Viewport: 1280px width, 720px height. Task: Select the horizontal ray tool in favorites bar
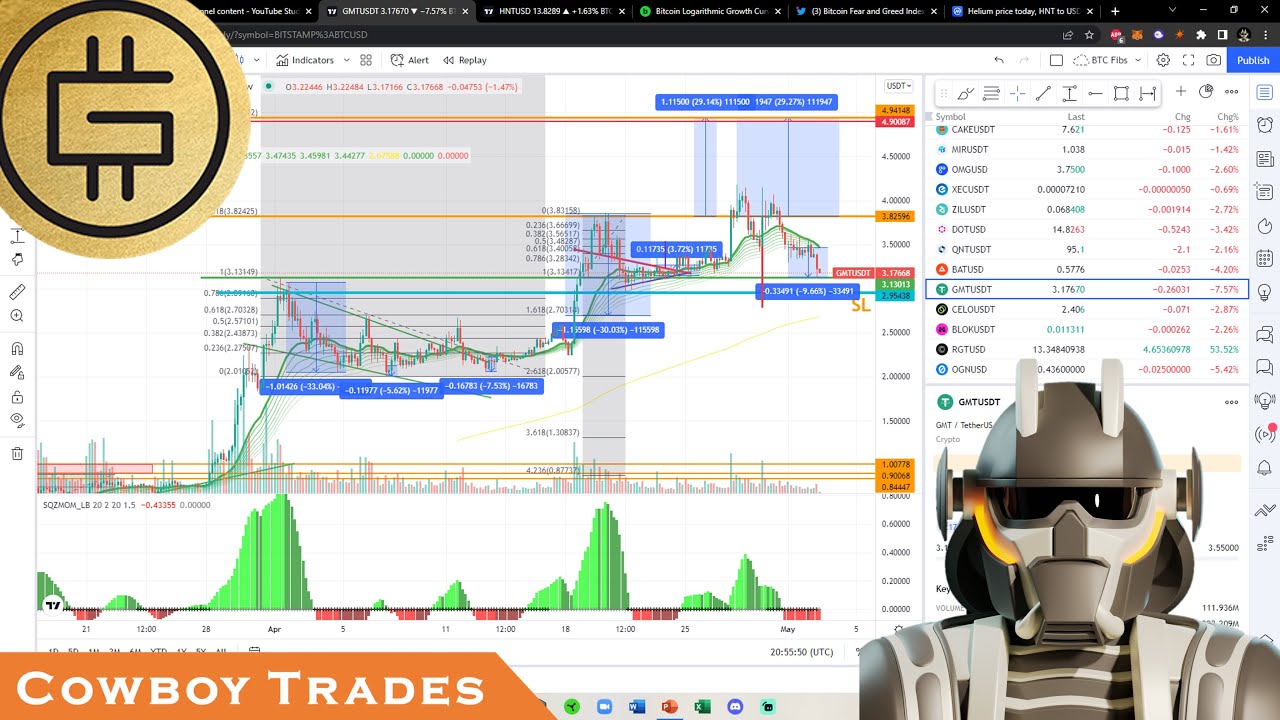tap(1095, 93)
